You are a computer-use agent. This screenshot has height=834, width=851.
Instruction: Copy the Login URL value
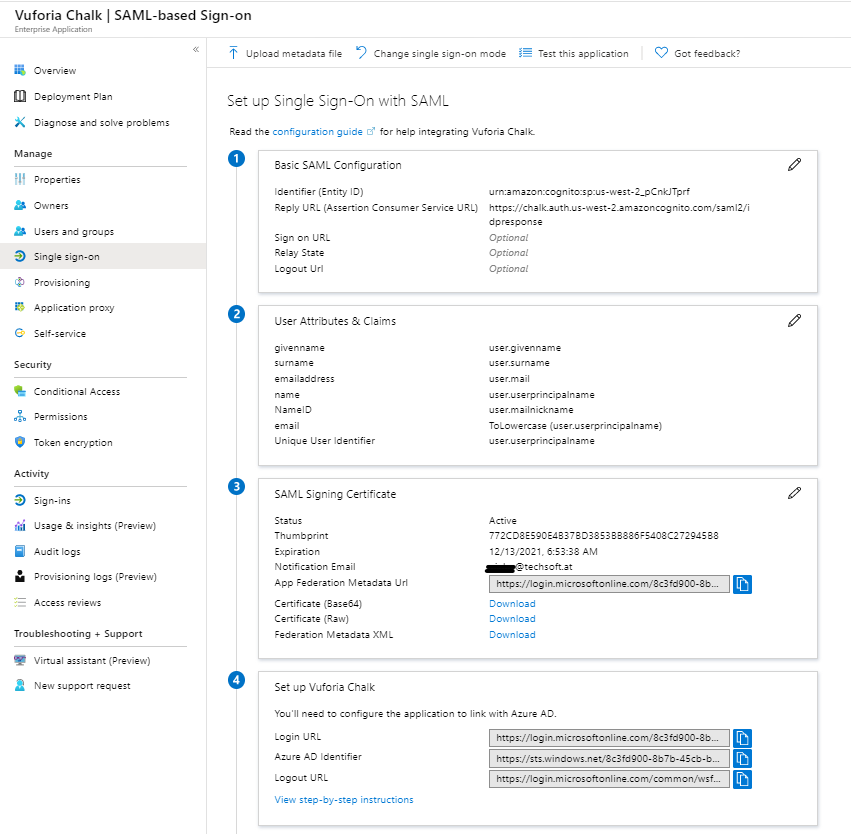click(x=742, y=738)
